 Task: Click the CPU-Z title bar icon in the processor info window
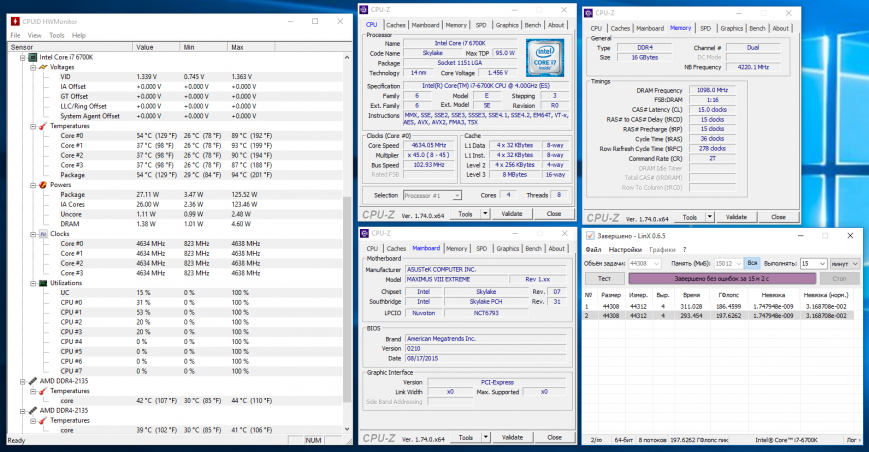(364, 9)
